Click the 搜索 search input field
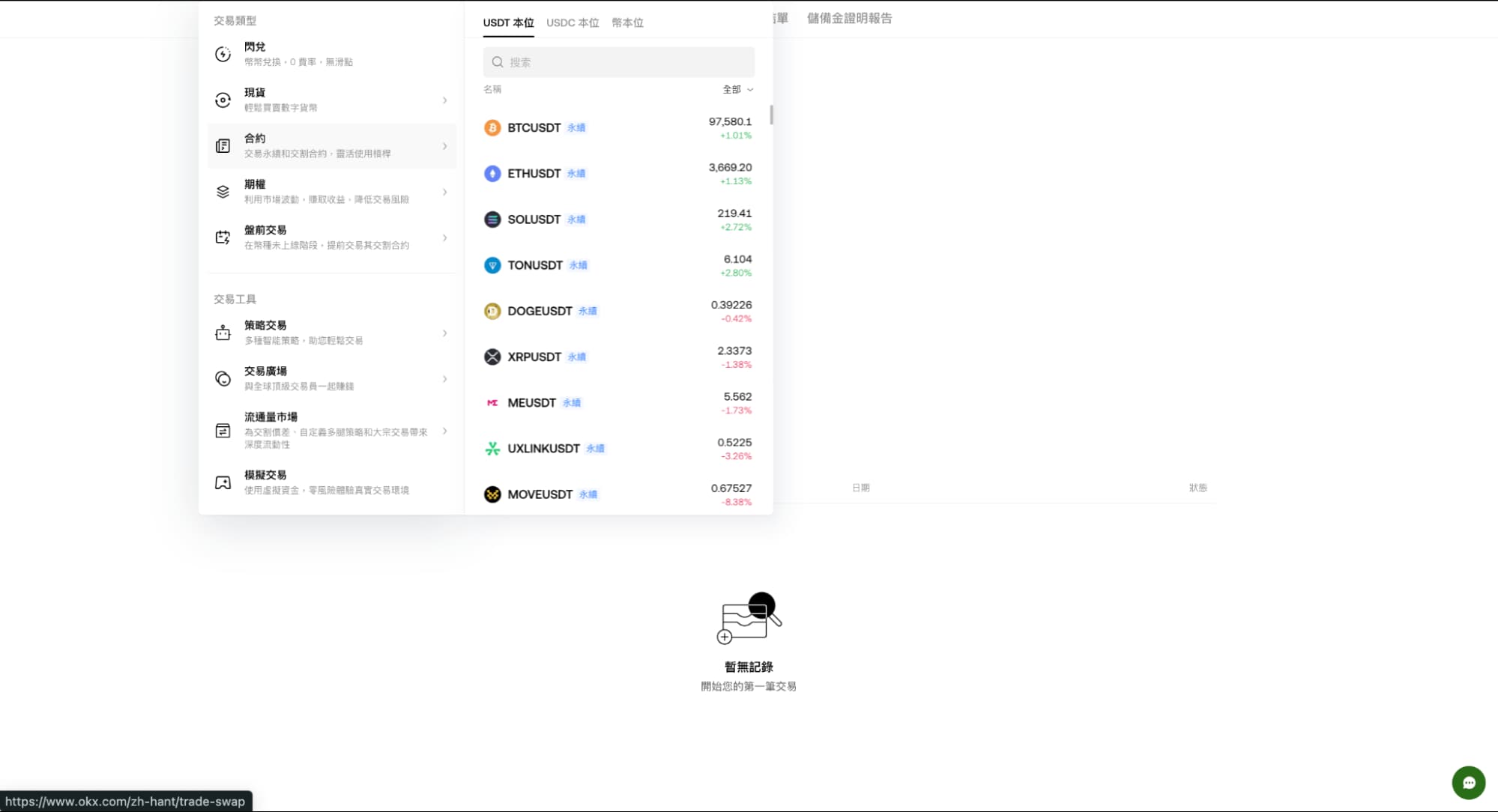The height and width of the screenshot is (812, 1498). click(619, 62)
